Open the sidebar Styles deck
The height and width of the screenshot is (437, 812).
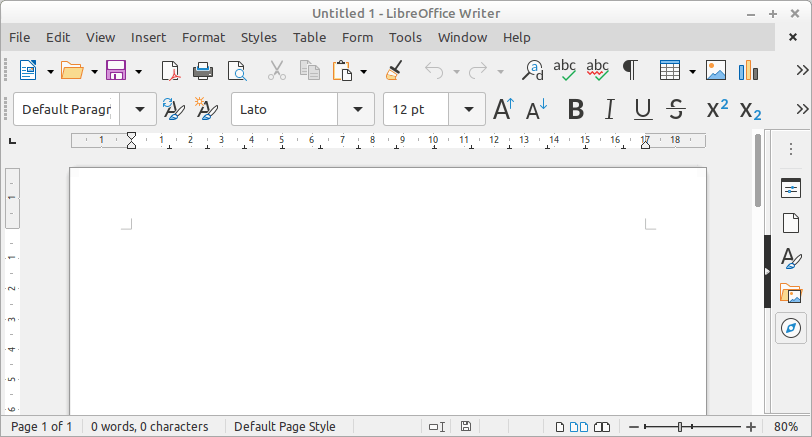[x=791, y=258]
